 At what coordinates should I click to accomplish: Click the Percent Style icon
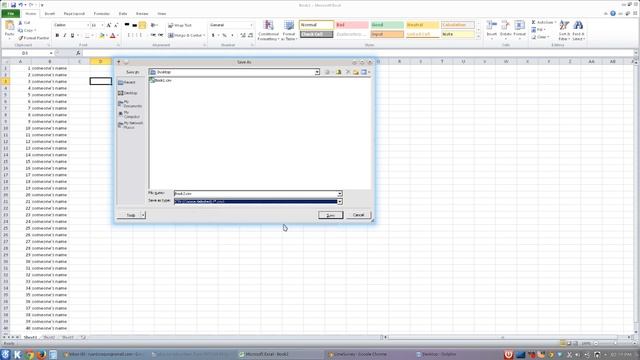[224, 36]
